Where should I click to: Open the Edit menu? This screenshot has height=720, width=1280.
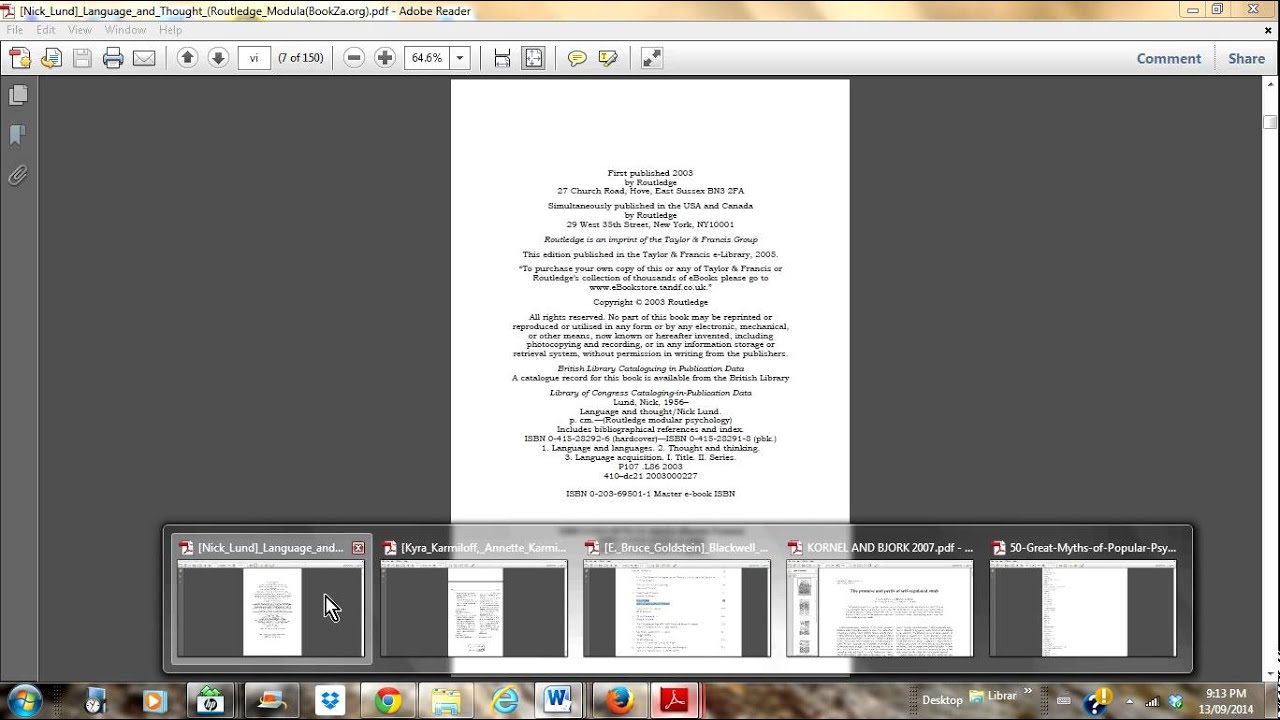(46, 30)
